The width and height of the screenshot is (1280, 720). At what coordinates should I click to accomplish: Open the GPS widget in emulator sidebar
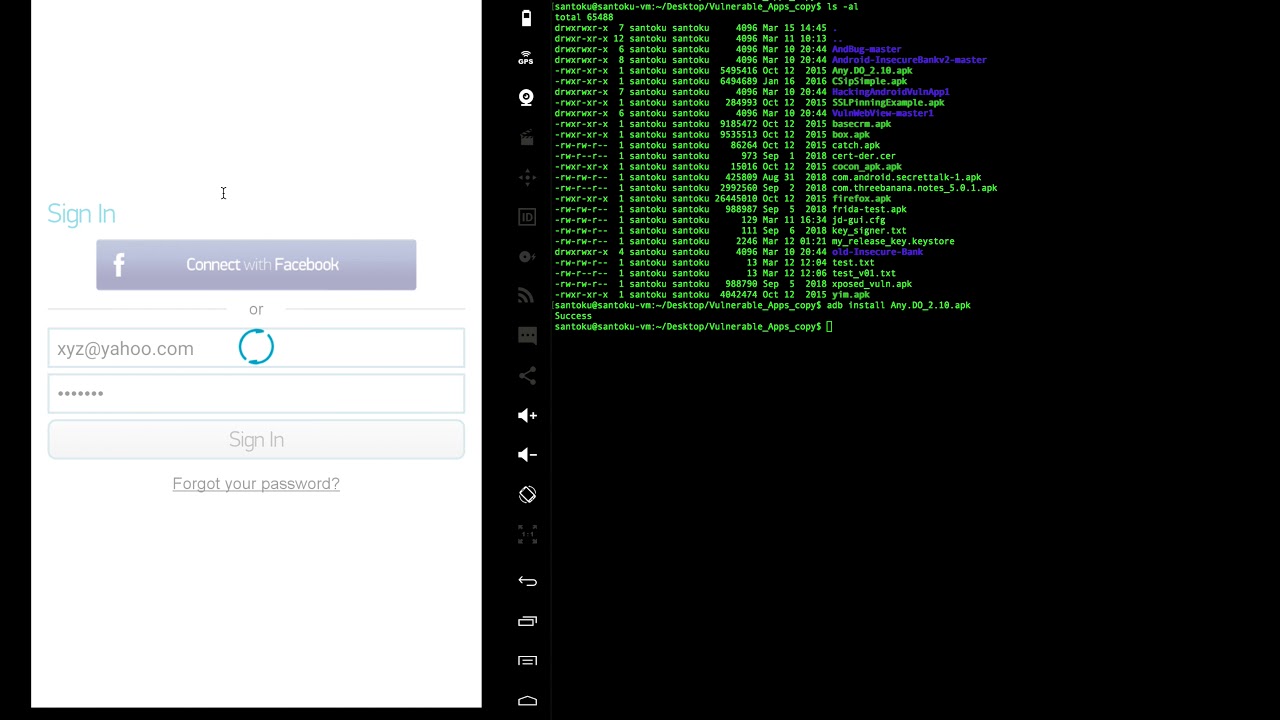(526, 58)
